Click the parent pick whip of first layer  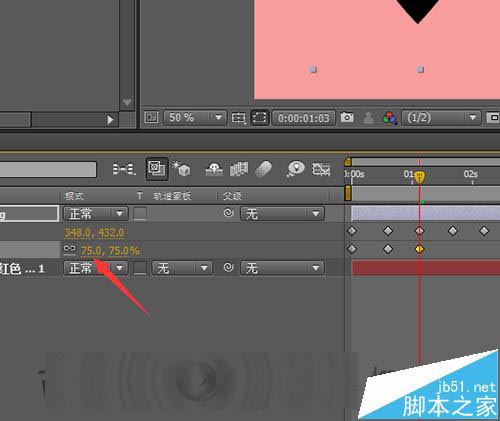[x=228, y=213]
